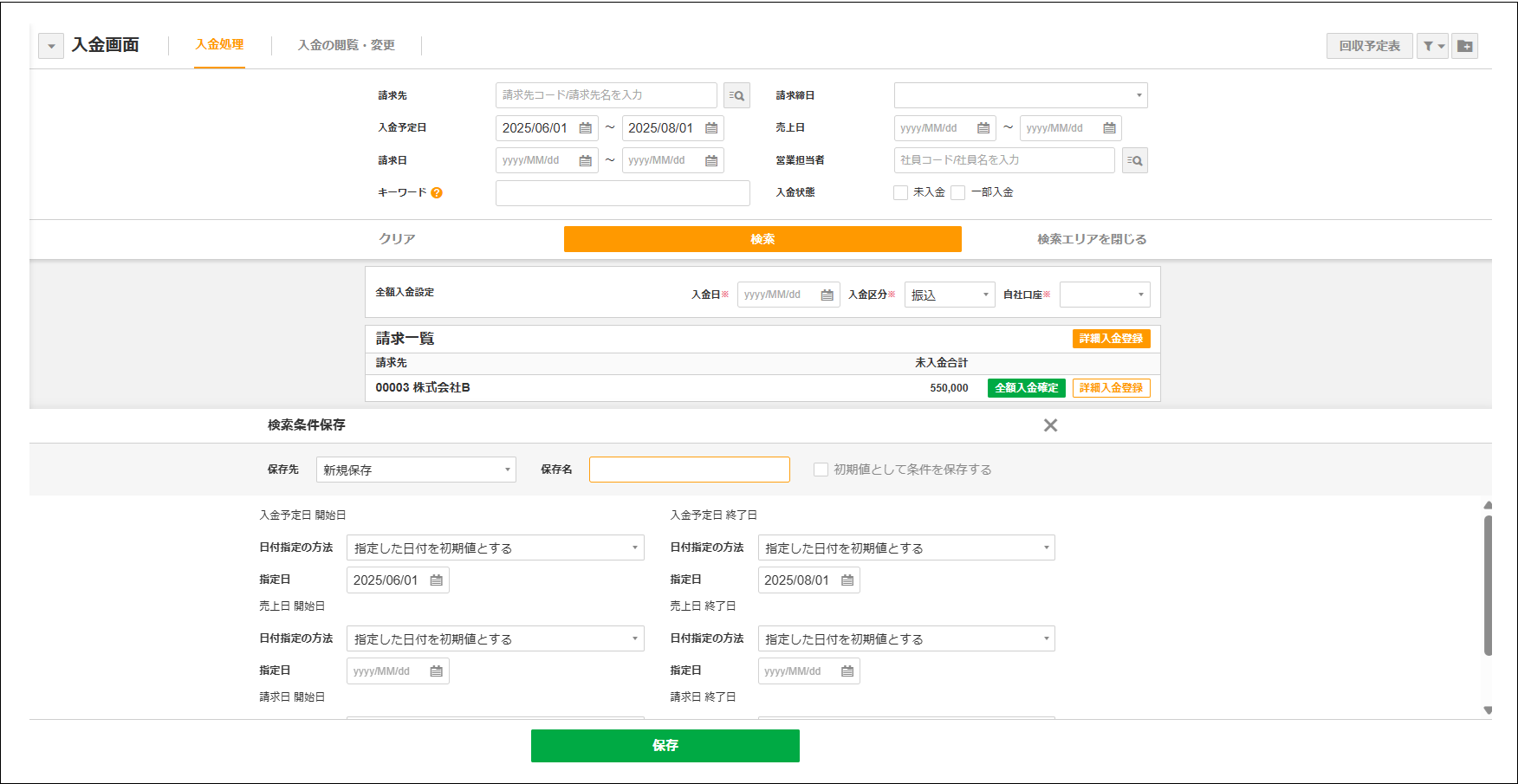Click the 保存名 input field
This screenshot has height=784, width=1518.
(689, 470)
